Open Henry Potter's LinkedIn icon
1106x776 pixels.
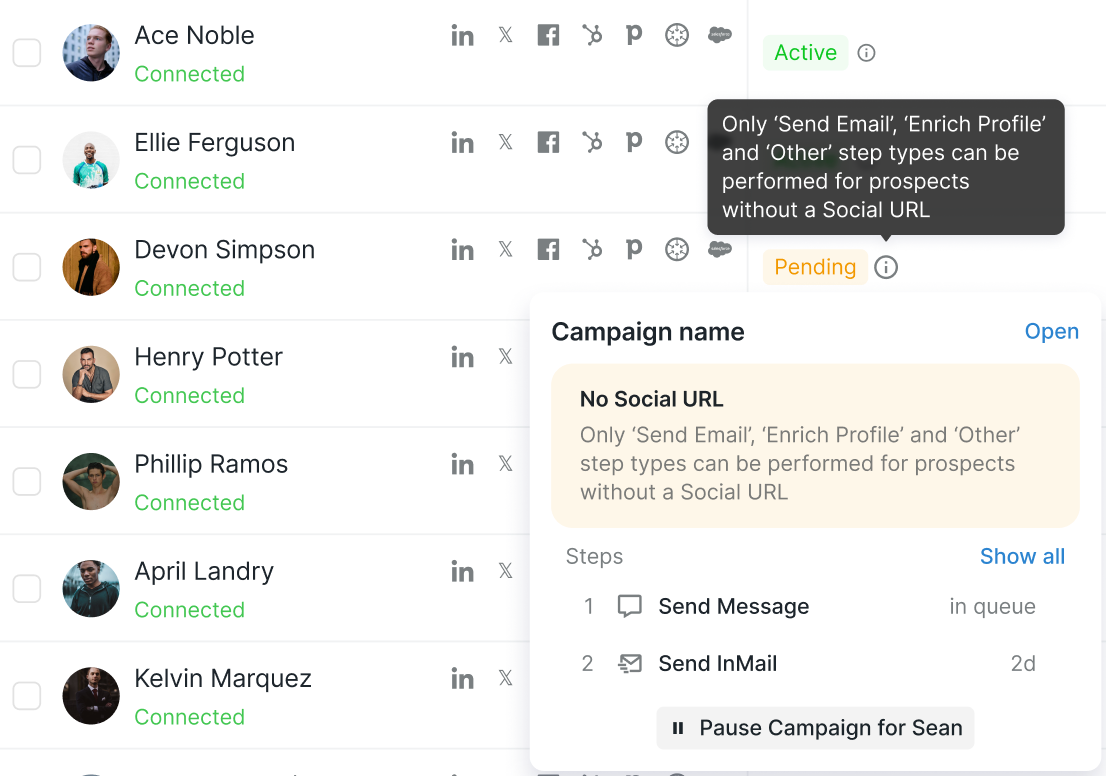pyautogui.click(x=462, y=357)
